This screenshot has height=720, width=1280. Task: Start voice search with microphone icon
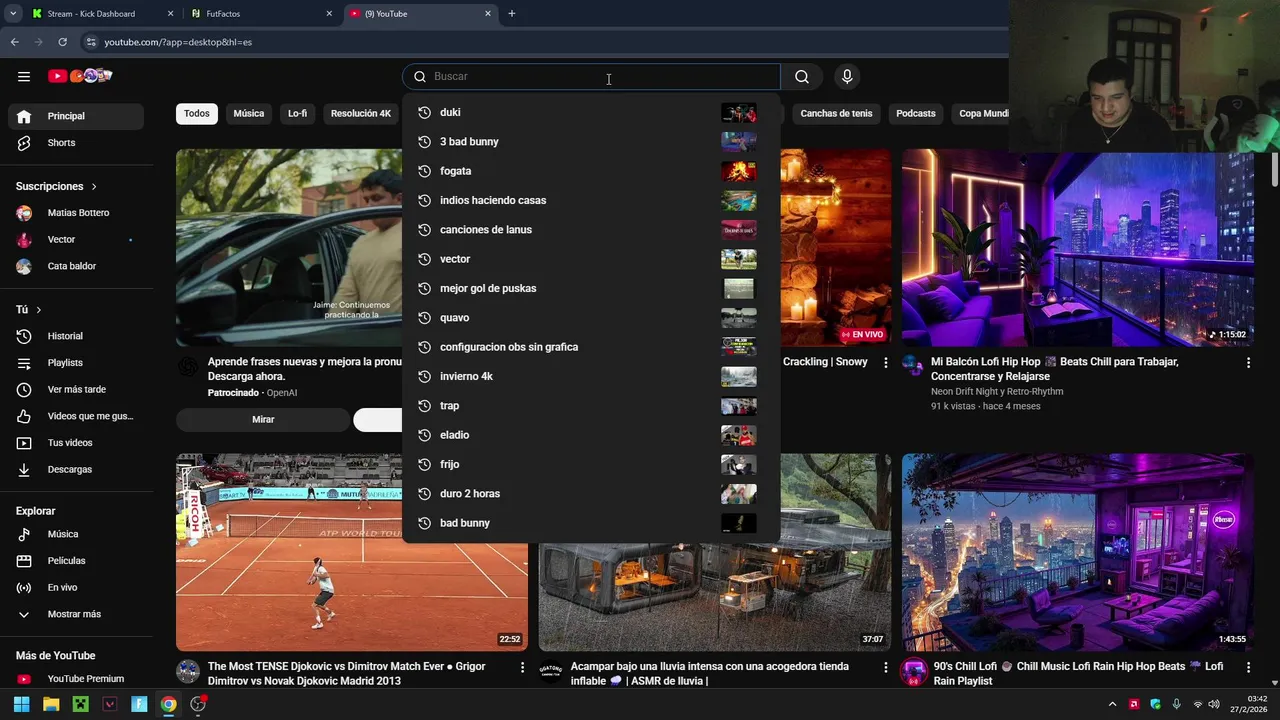847,77
